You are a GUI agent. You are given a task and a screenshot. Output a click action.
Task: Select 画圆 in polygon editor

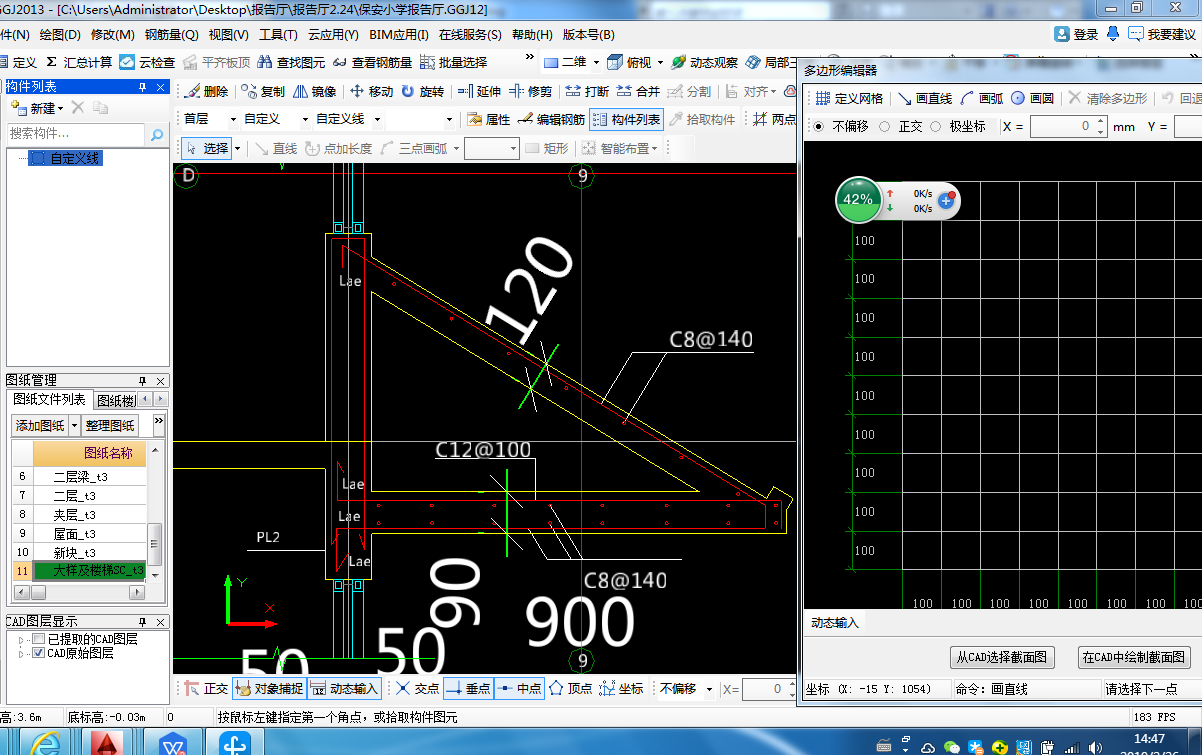click(x=1033, y=98)
